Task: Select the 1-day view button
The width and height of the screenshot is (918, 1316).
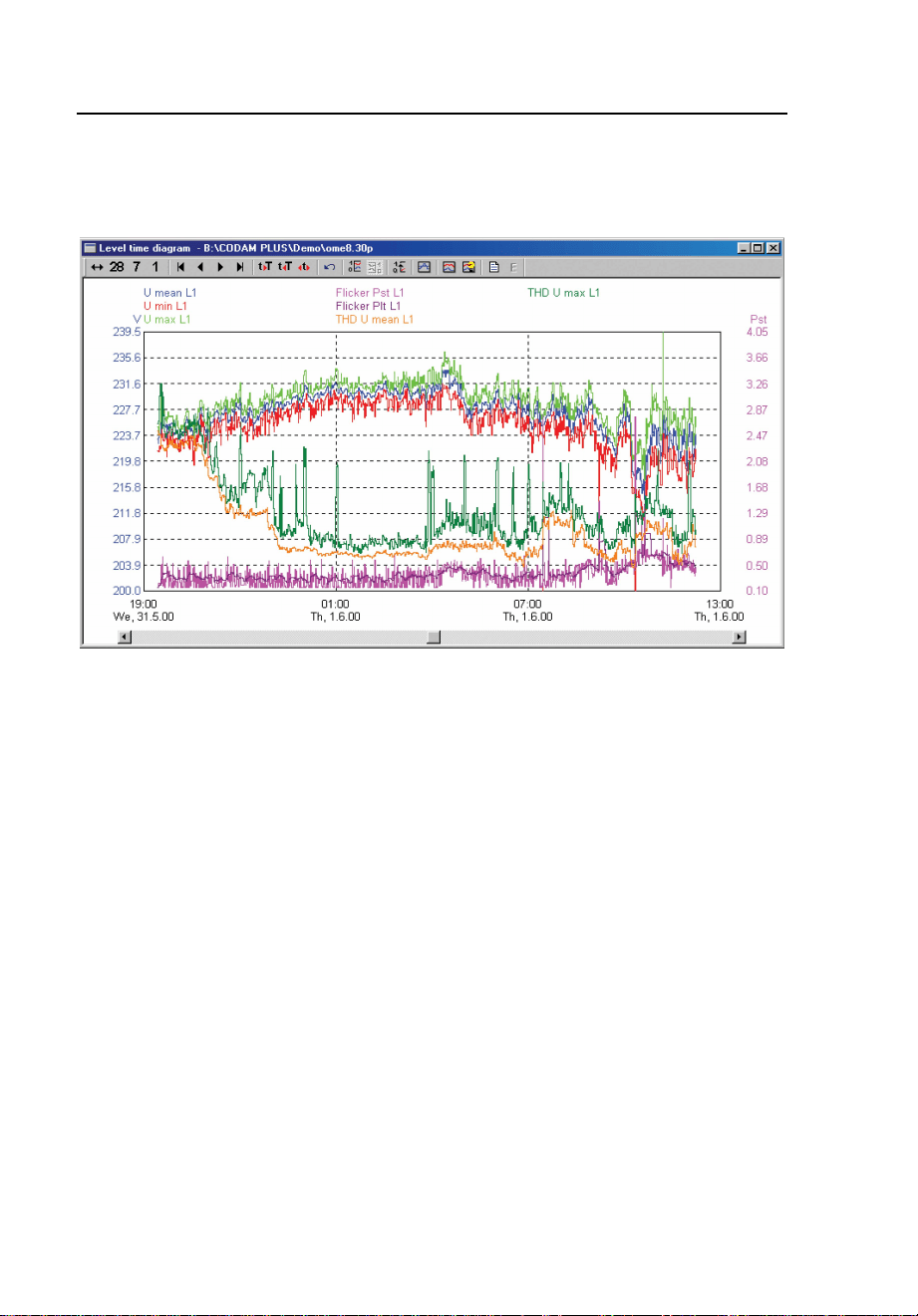Action: coord(154,267)
